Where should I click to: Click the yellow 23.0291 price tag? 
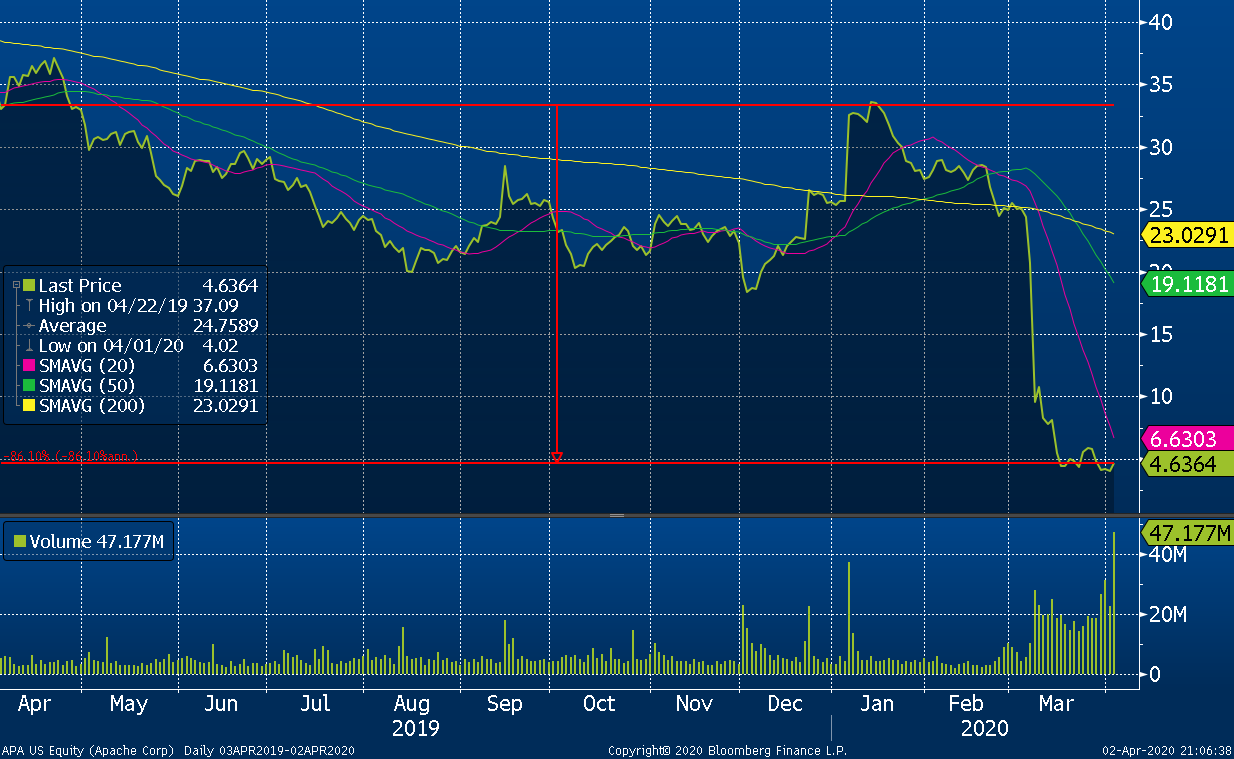(1189, 235)
